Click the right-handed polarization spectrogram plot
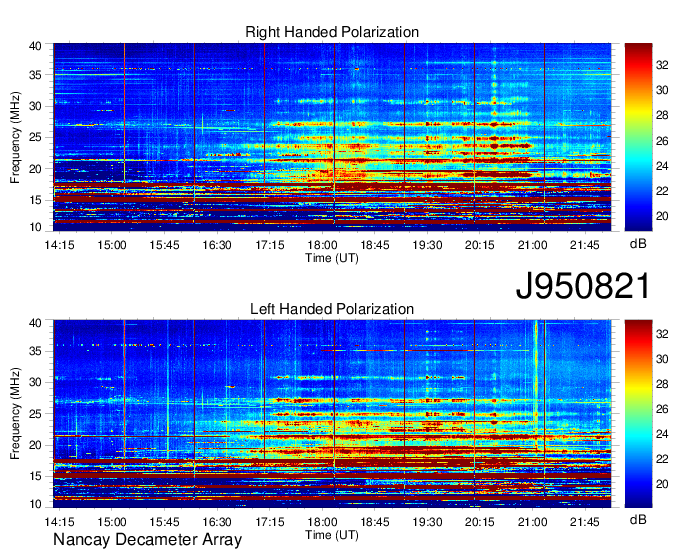This screenshot has height=552, width=680. (332, 137)
